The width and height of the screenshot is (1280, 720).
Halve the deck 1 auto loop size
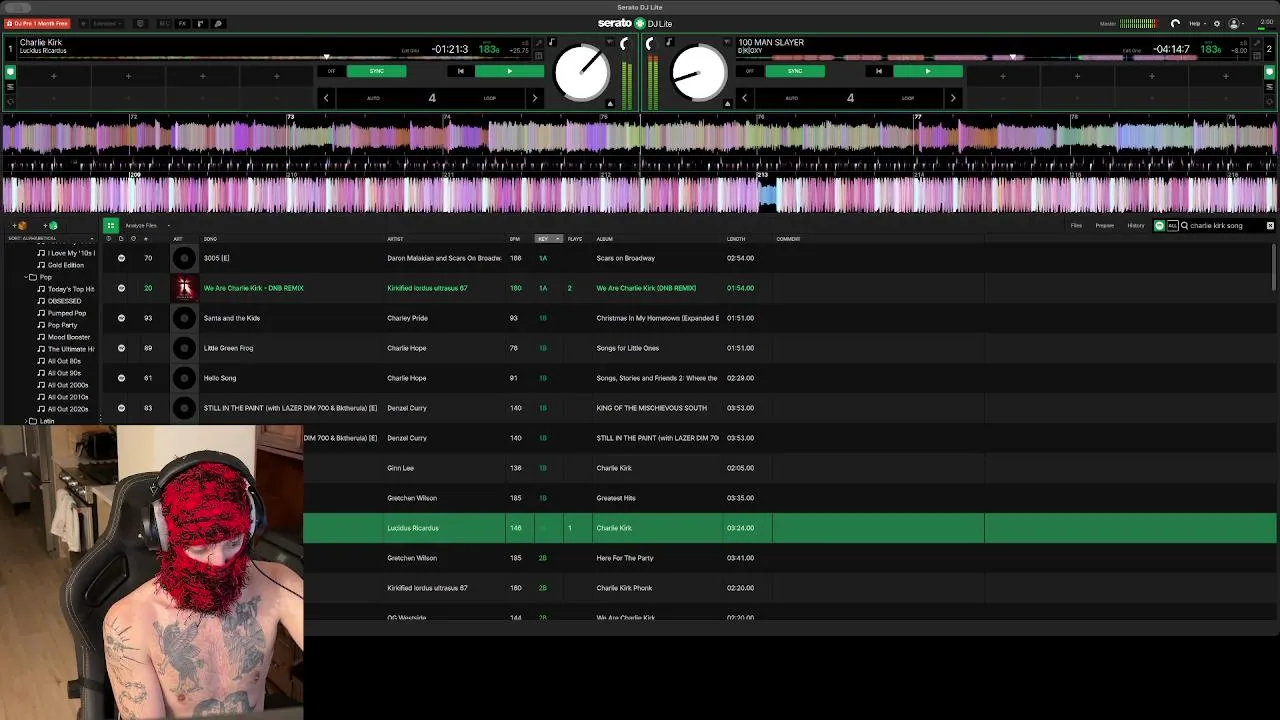pos(326,98)
